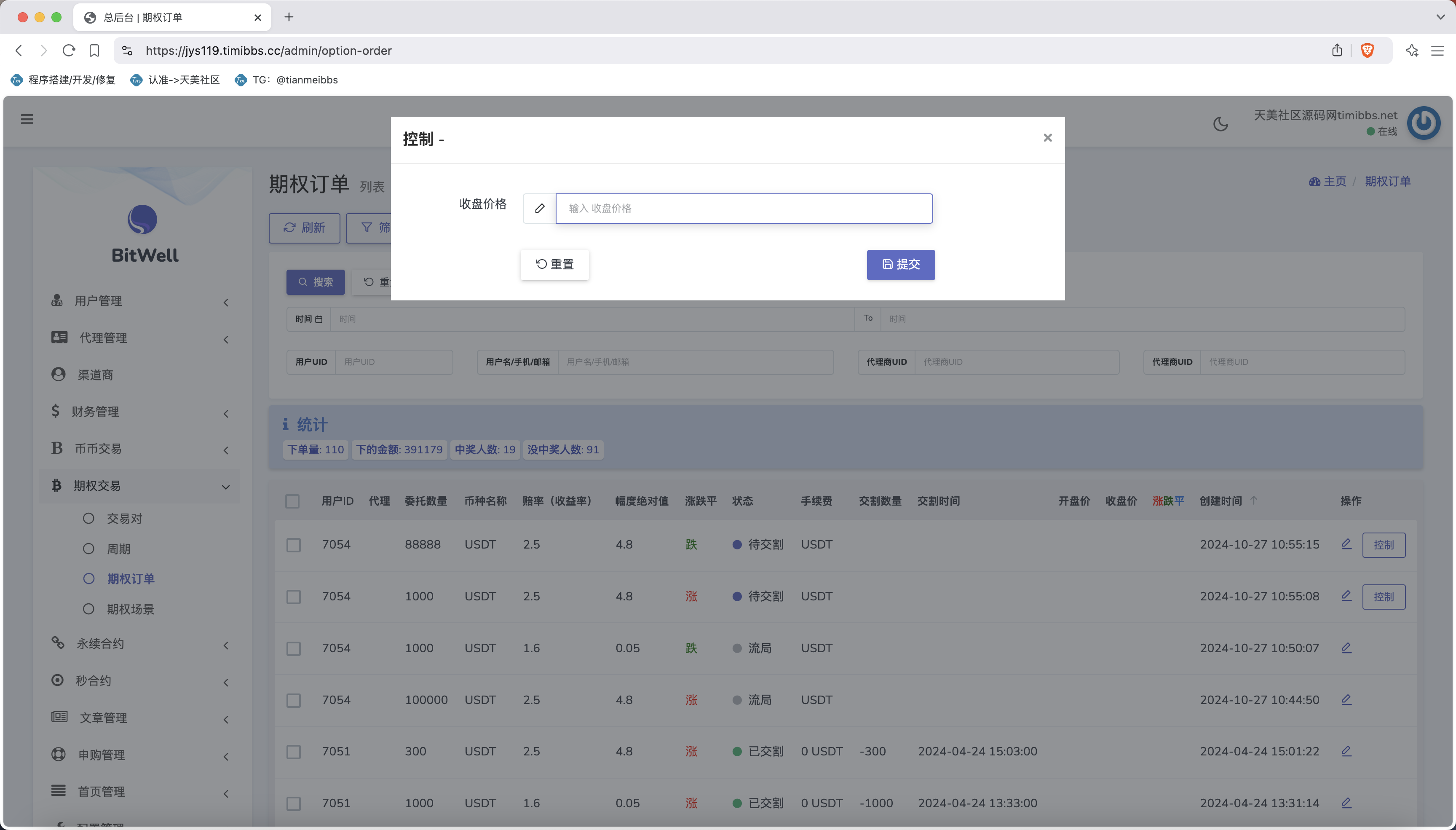Bookmark this page with bookmark icon
This screenshot has height=830, width=1456.
point(95,51)
